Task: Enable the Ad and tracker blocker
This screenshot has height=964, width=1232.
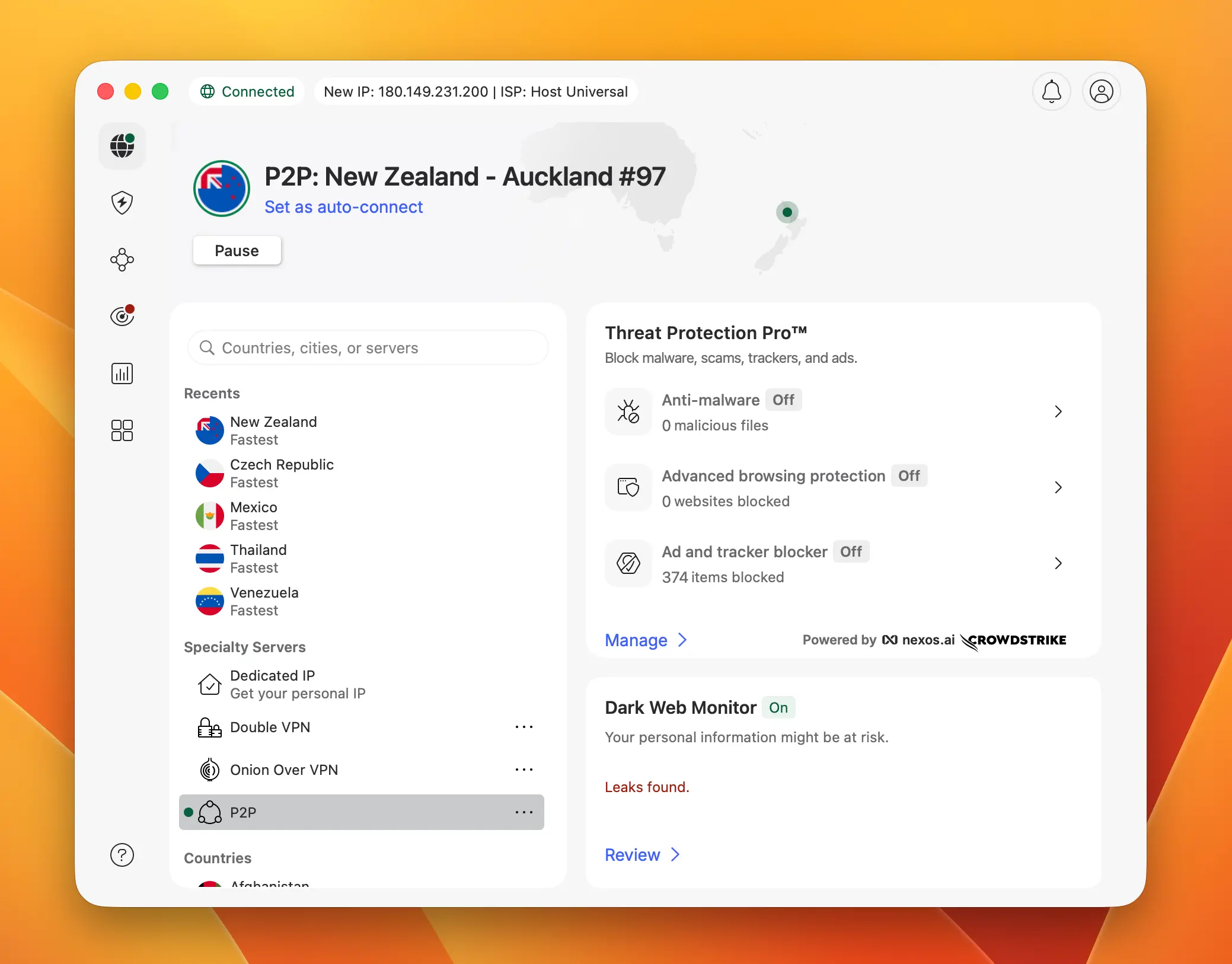Action: tap(851, 551)
